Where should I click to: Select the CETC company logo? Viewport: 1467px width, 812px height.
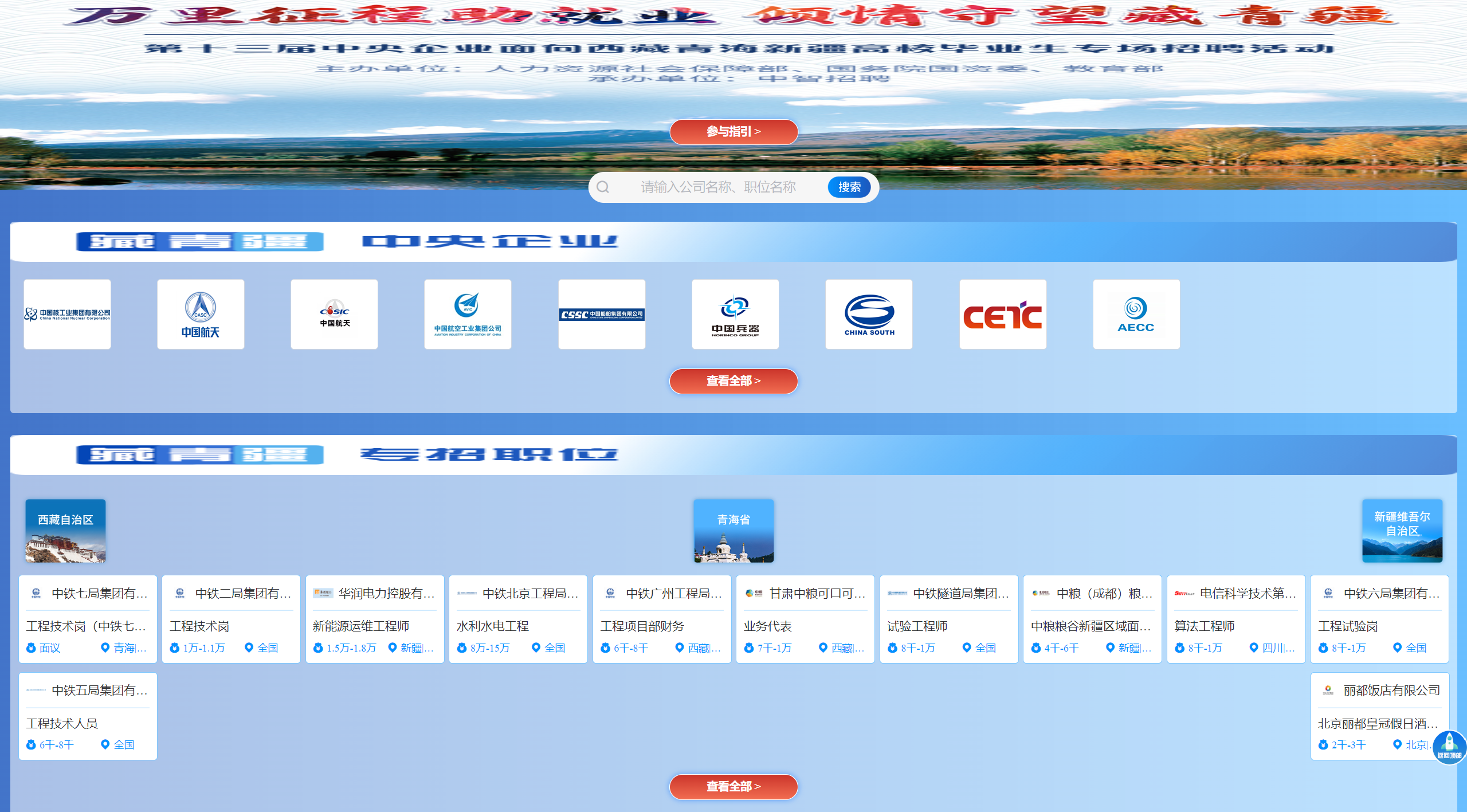click(x=1003, y=314)
